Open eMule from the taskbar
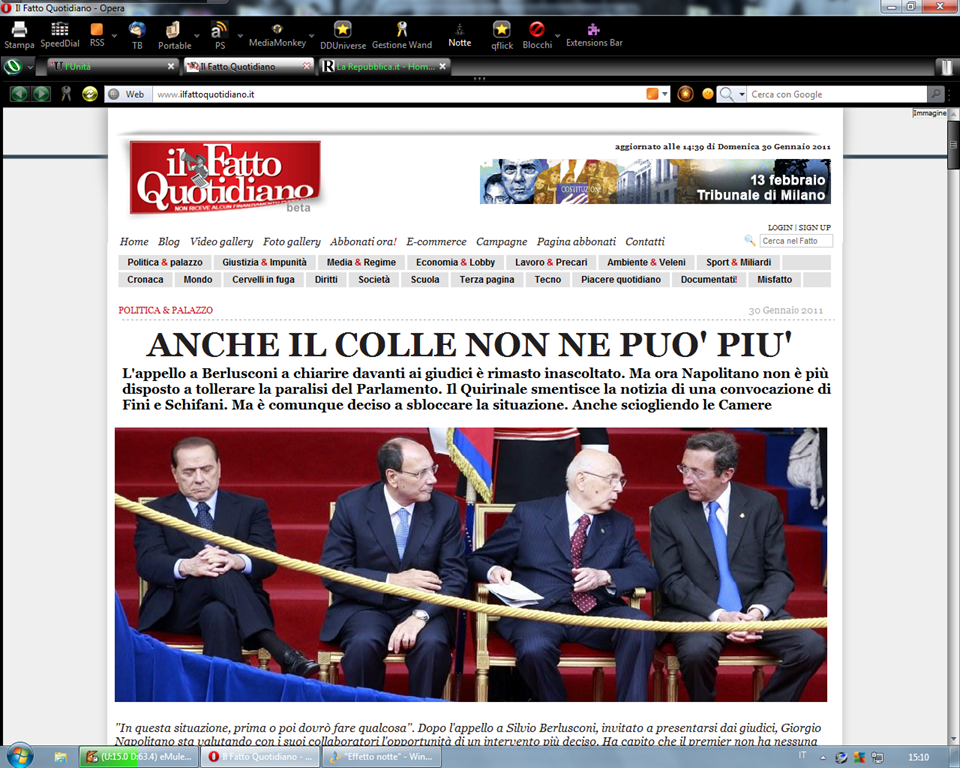The width and height of the screenshot is (960, 768). tap(138, 757)
